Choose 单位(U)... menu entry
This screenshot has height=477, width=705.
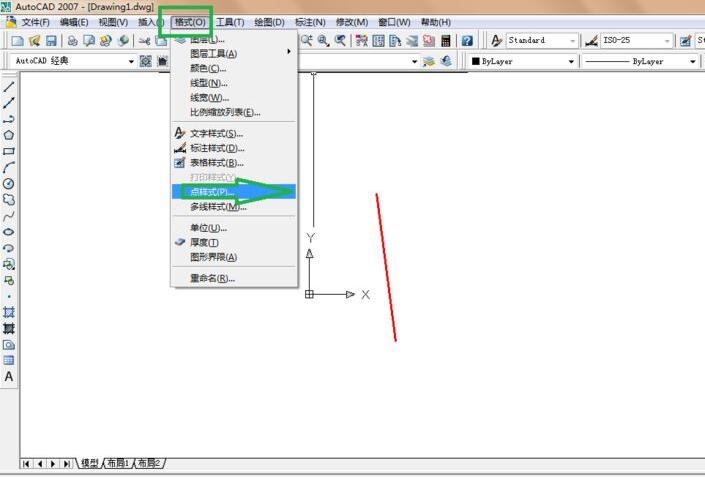click(x=234, y=228)
